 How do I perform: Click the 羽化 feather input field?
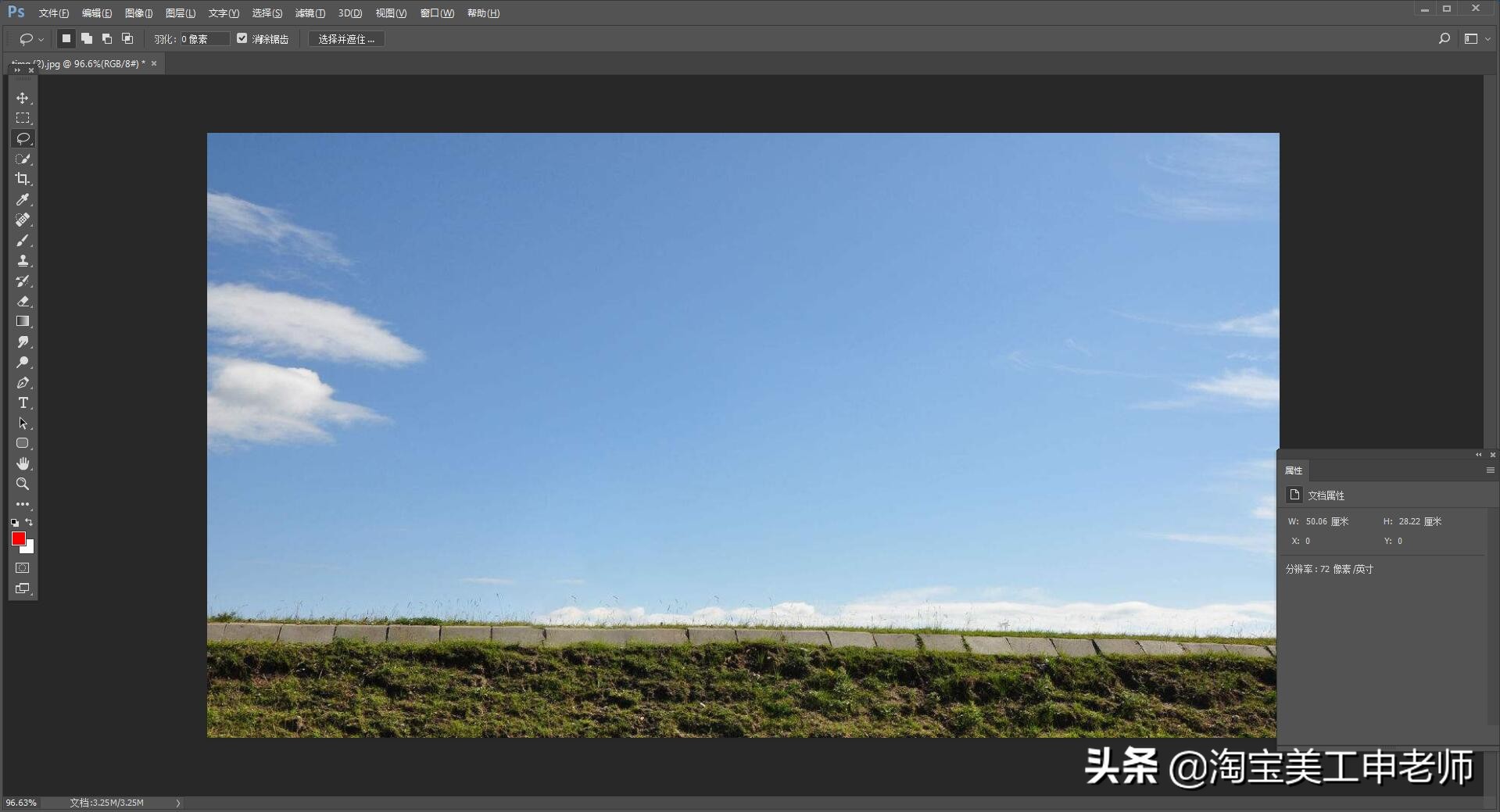pos(205,39)
